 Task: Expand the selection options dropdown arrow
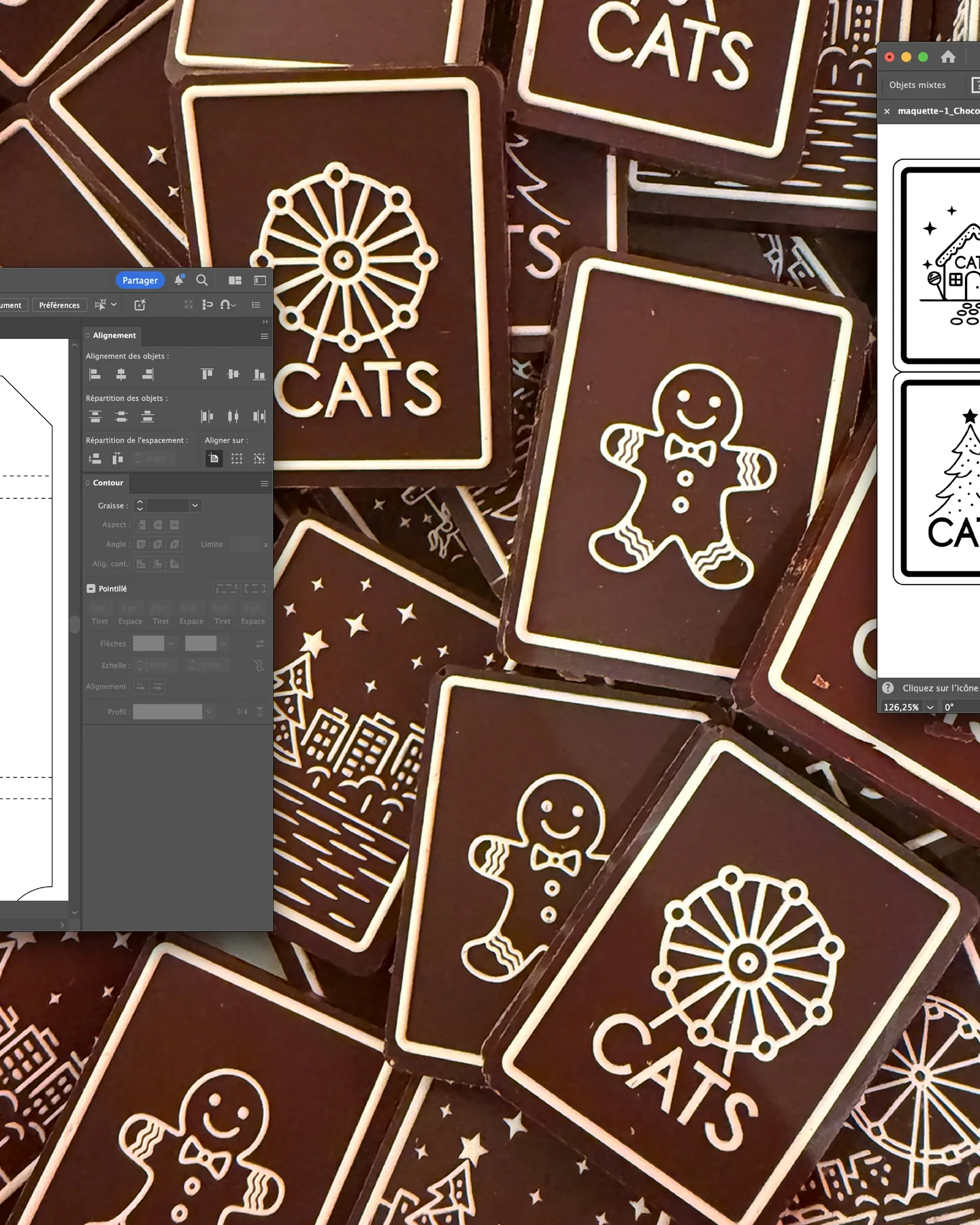114,305
